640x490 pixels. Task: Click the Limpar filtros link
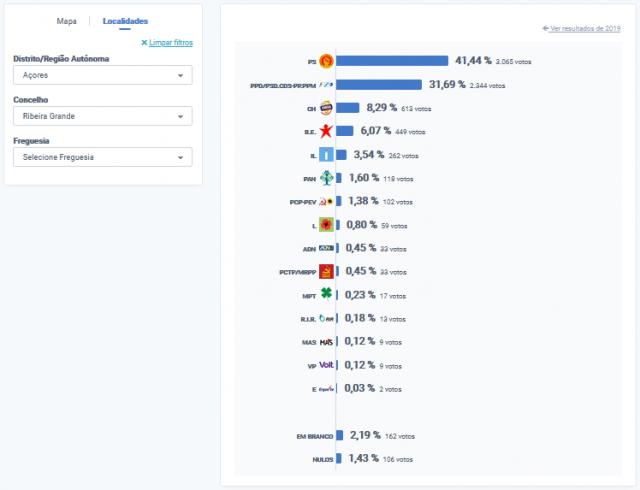[x=167, y=43]
